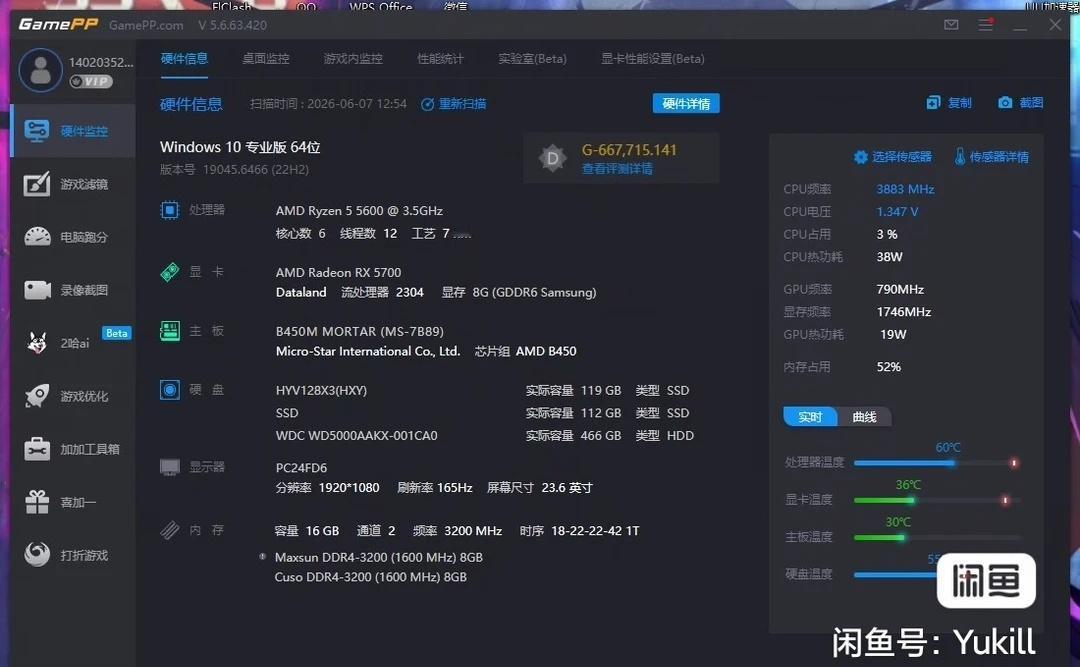Click the 显示器 monitor icon
This screenshot has height=667, width=1080.
(169, 467)
